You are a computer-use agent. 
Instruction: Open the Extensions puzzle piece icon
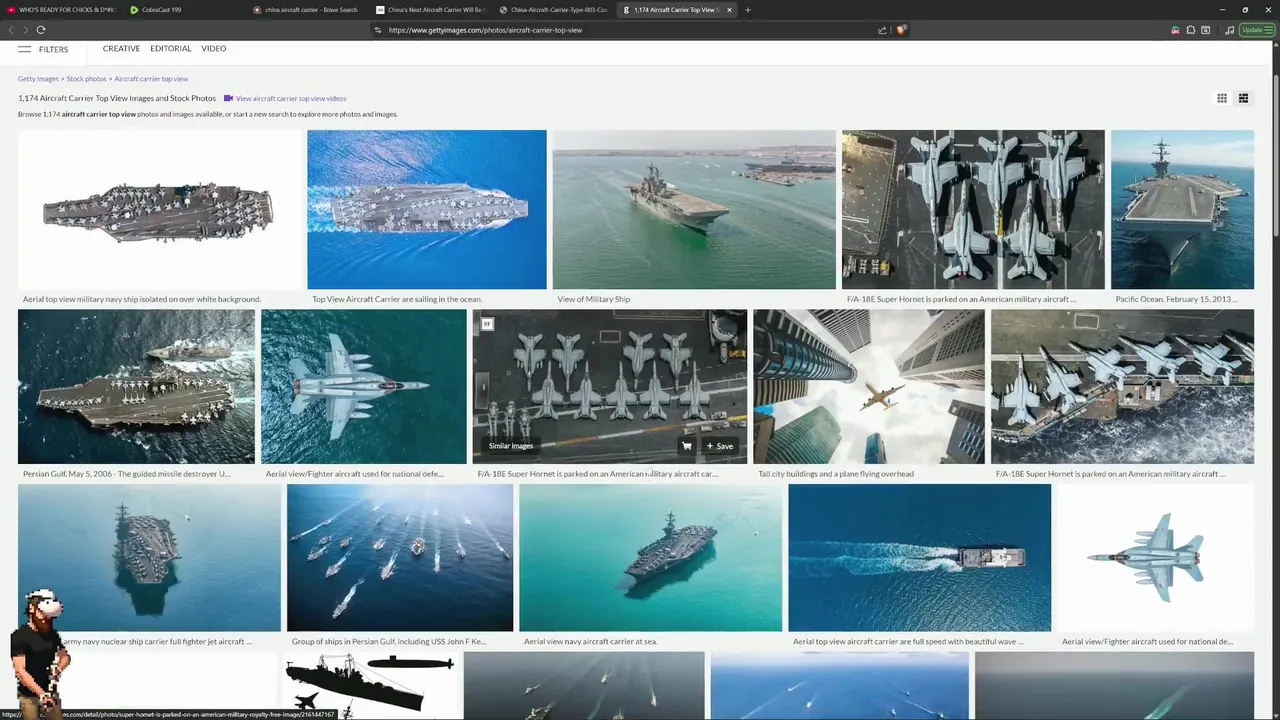coord(1191,30)
